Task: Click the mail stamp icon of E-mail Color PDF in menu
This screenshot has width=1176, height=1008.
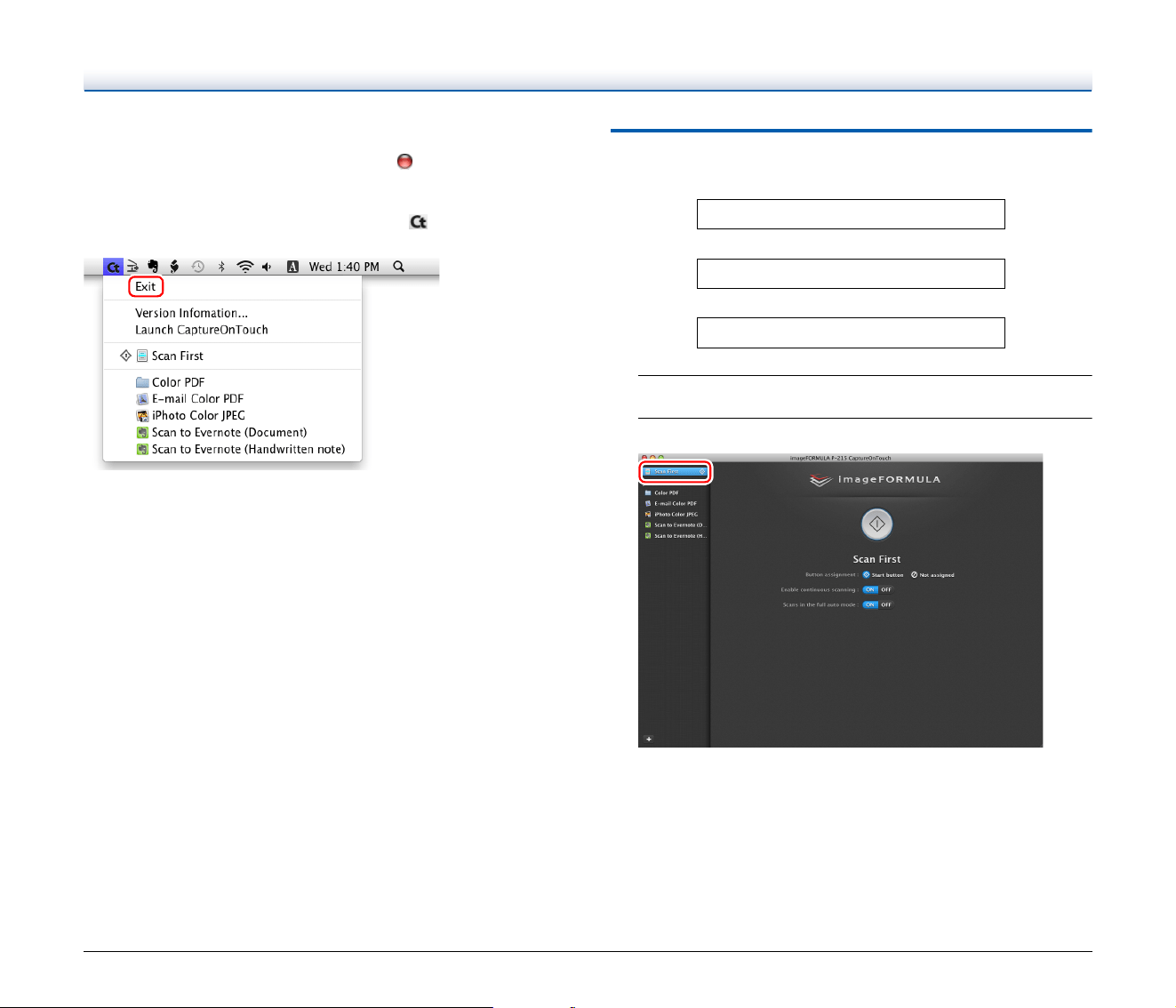Action: [142, 399]
